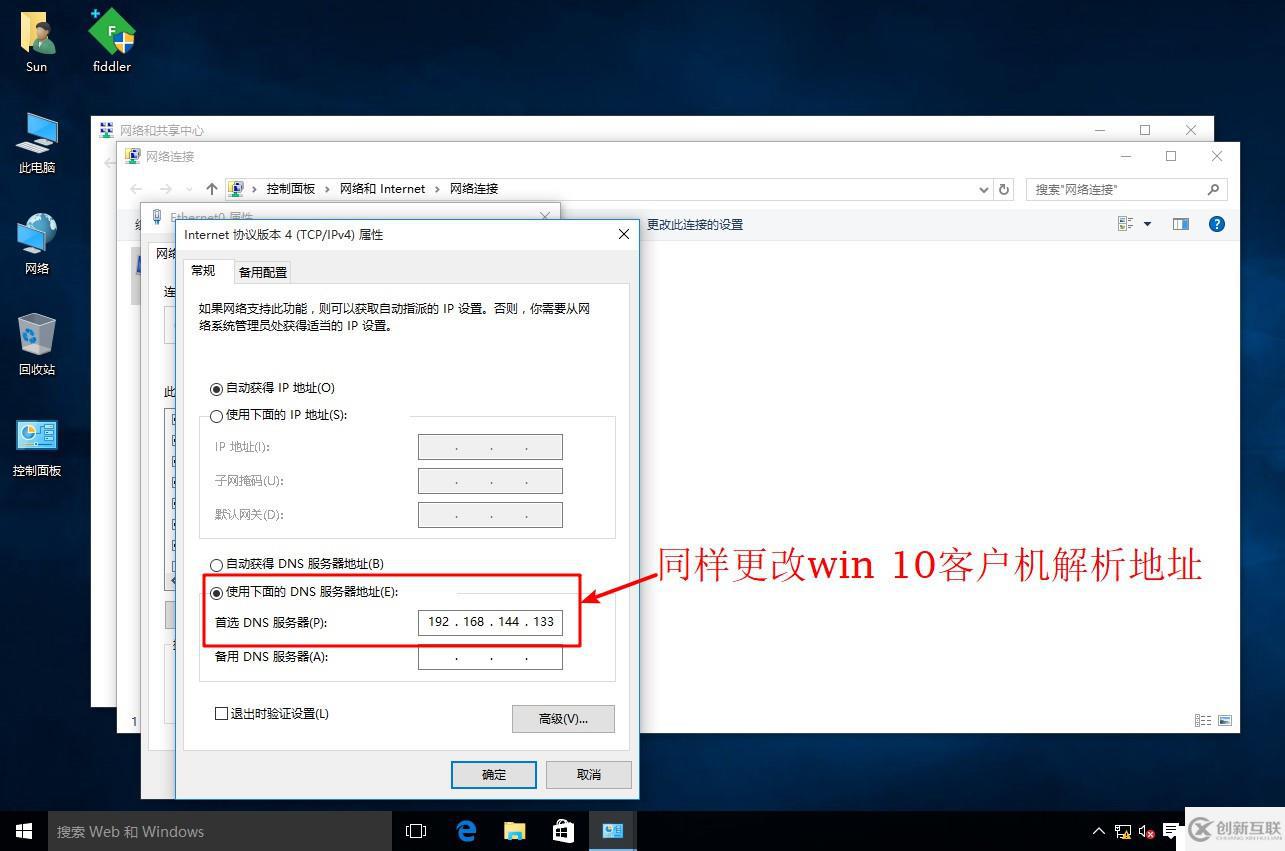Switch to the 备用配置 tab
The height and width of the screenshot is (851, 1285).
(x=262, y=271)
